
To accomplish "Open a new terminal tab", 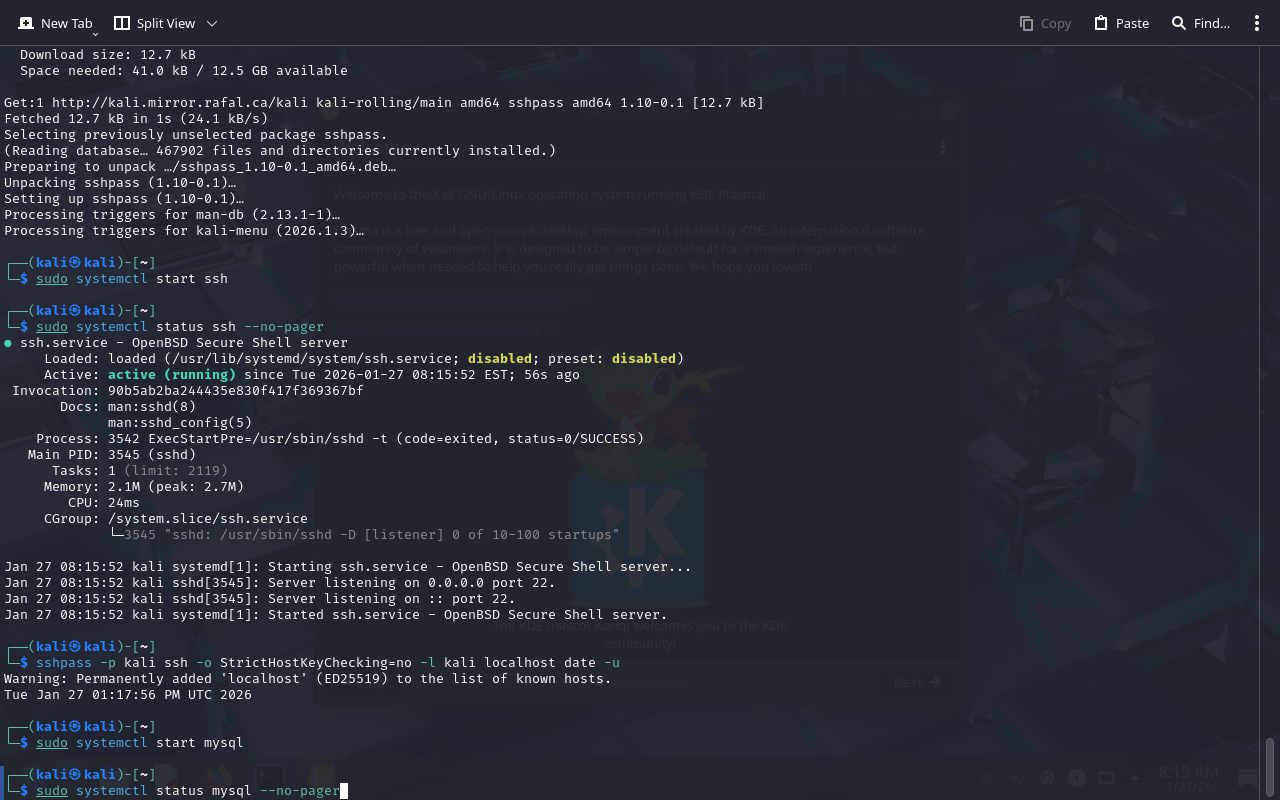I will click(x=55, y=23).
